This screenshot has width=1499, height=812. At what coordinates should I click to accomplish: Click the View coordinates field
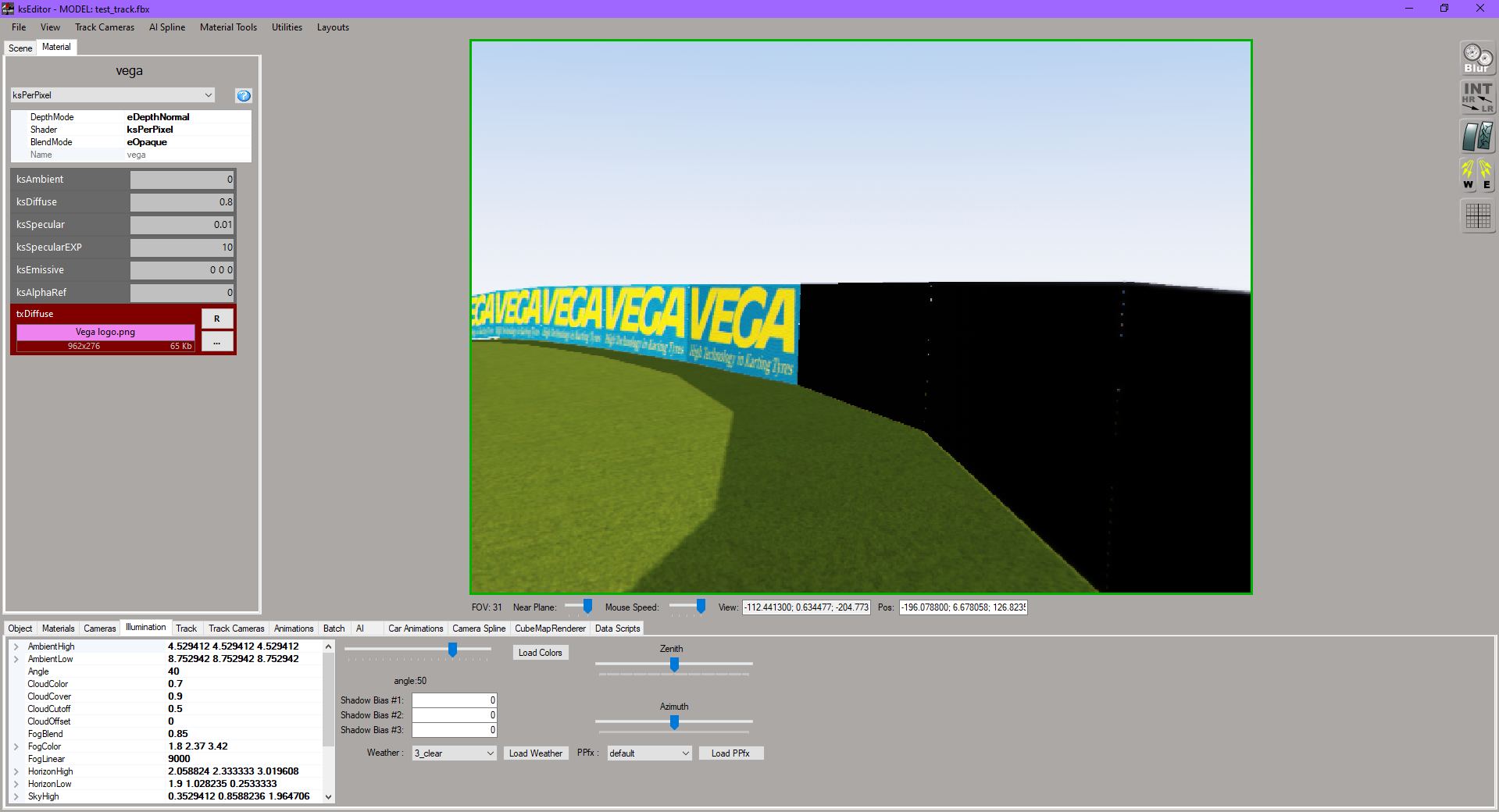coord(806,607)
